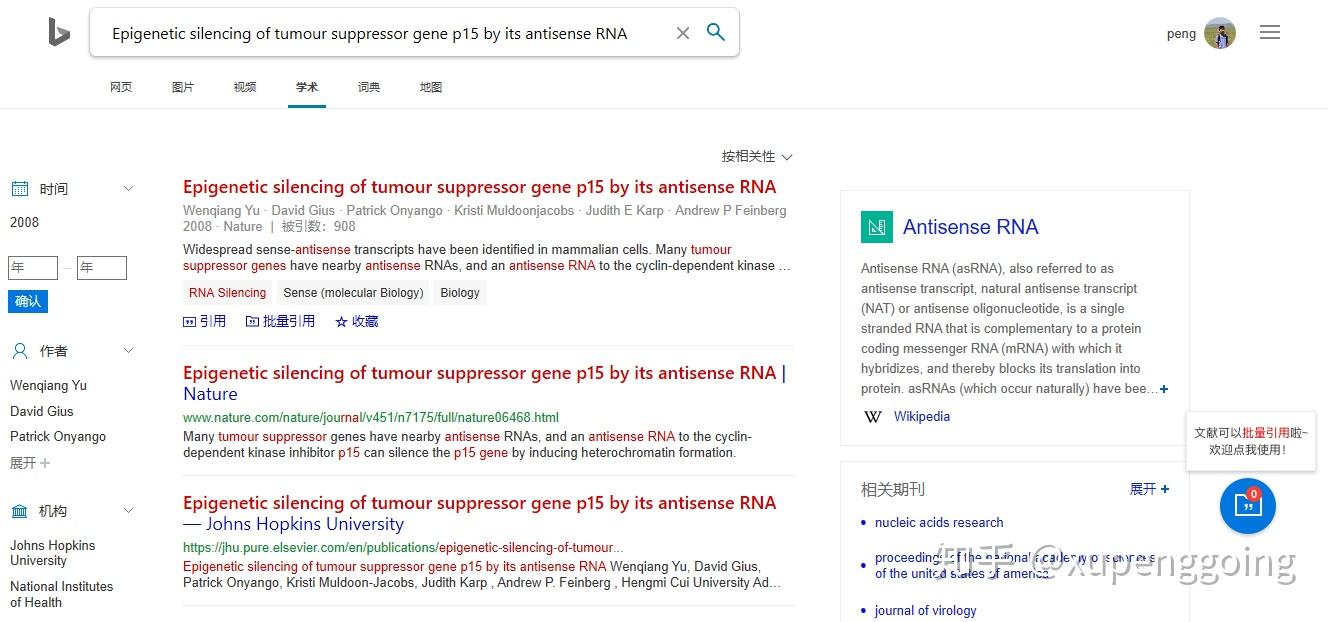1328x622 pixels.
Task: Filter by year 2008
Action: (25, 222)
